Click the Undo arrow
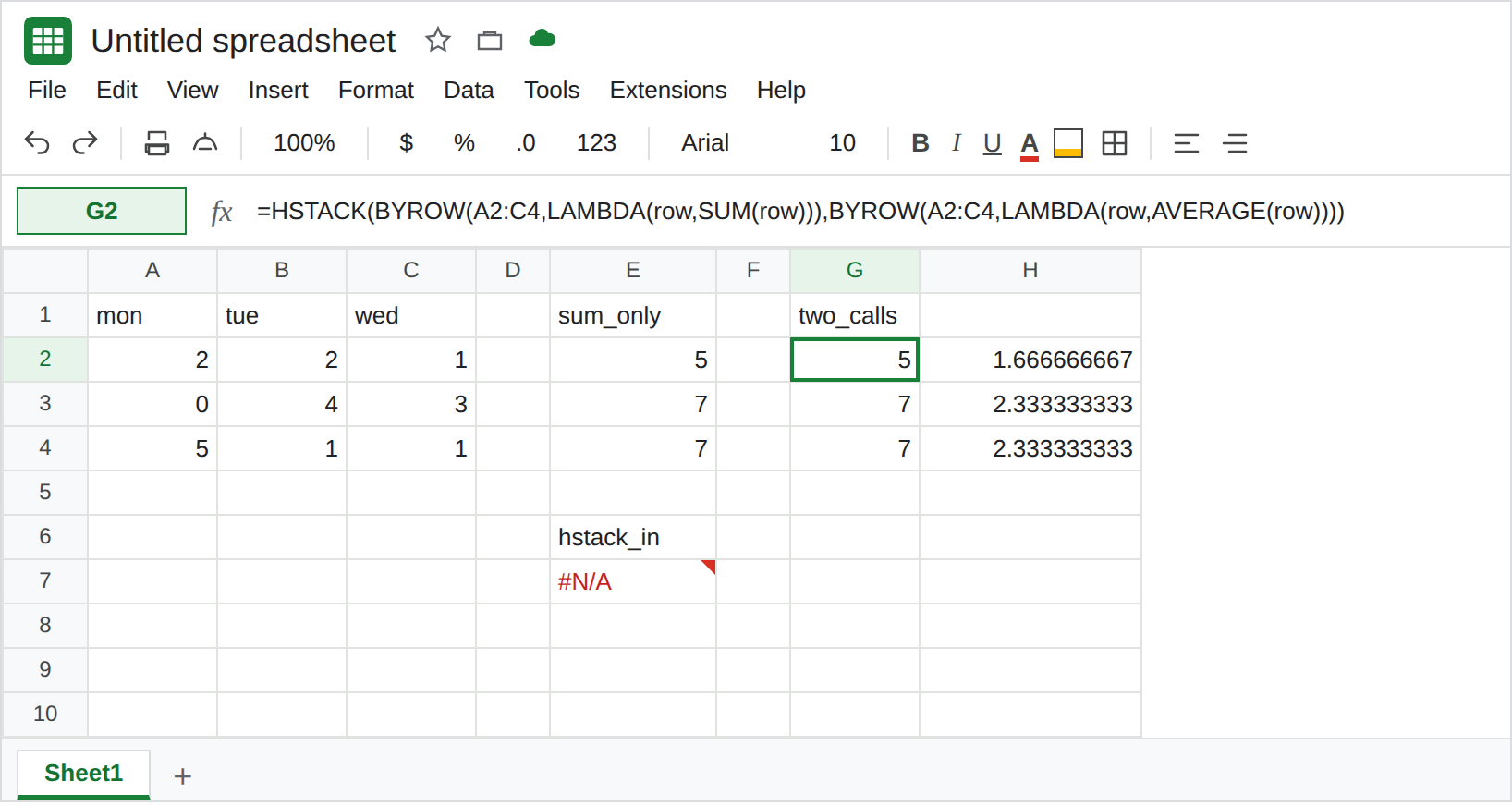 tap(37, 142)
